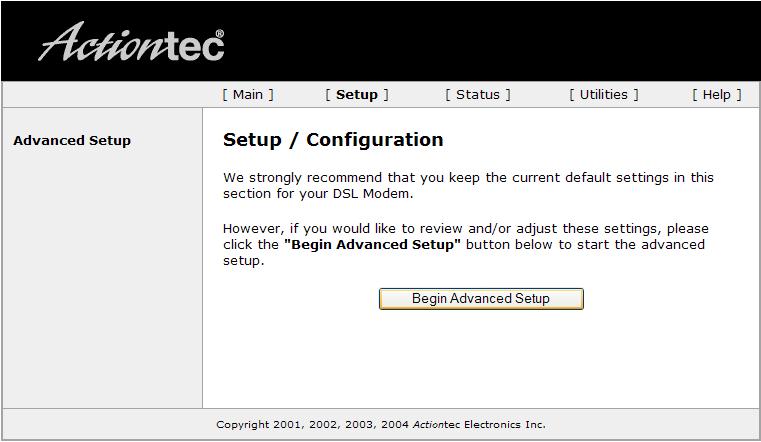Select Advanced Setup in the sidebar

pos(72,141)
